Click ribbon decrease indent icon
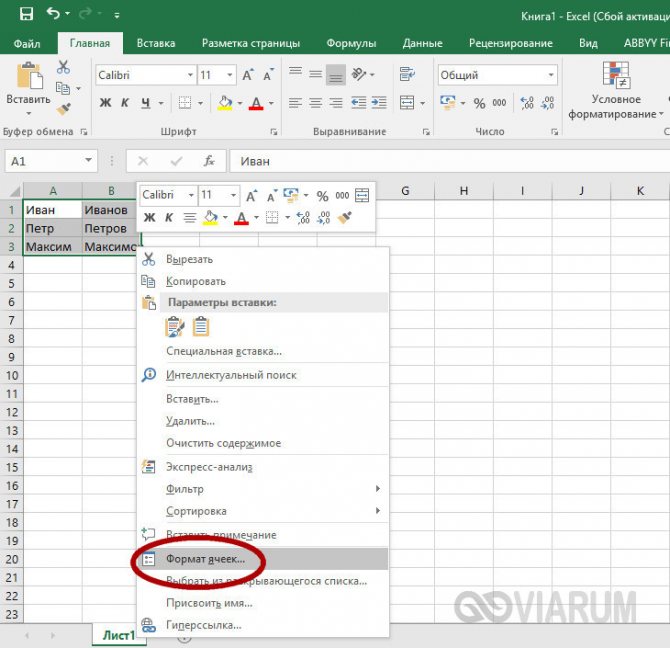The width and height of the screenshot is (670, 648). click(x=359, y=103)
